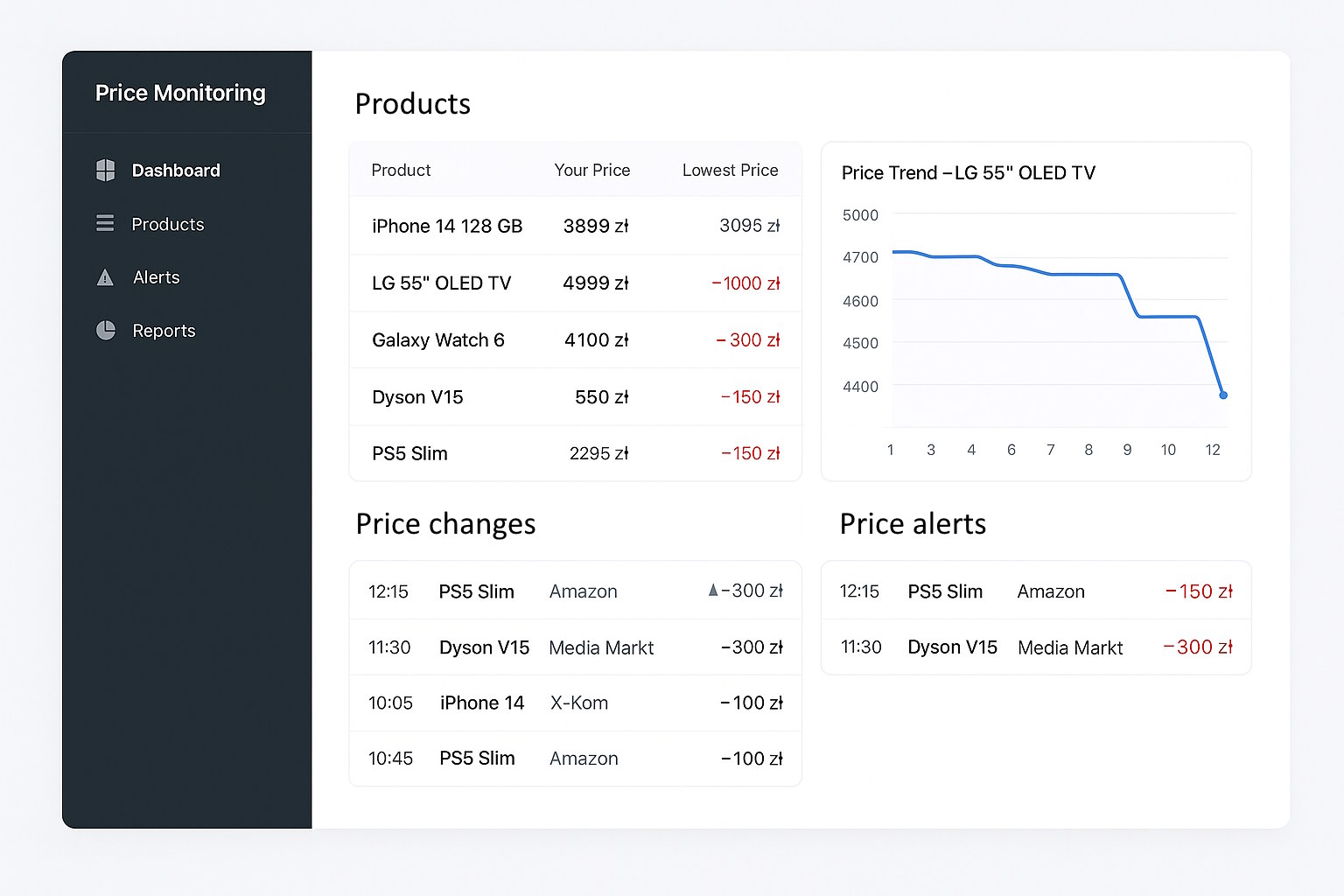Open Reports from the sidebar
Screen dimensions: 1344x896
164,331
